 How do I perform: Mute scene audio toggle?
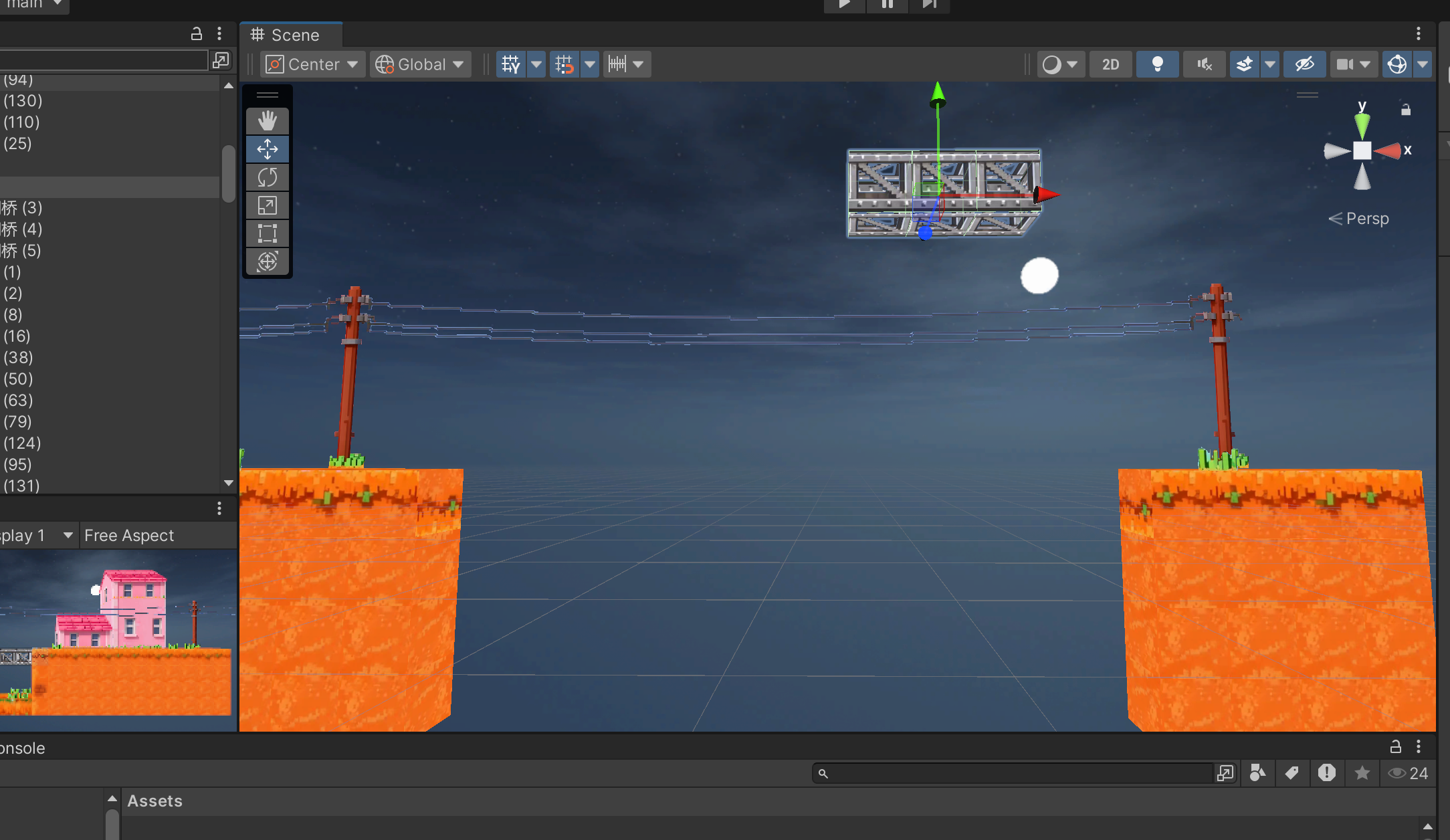[1204, 64]
